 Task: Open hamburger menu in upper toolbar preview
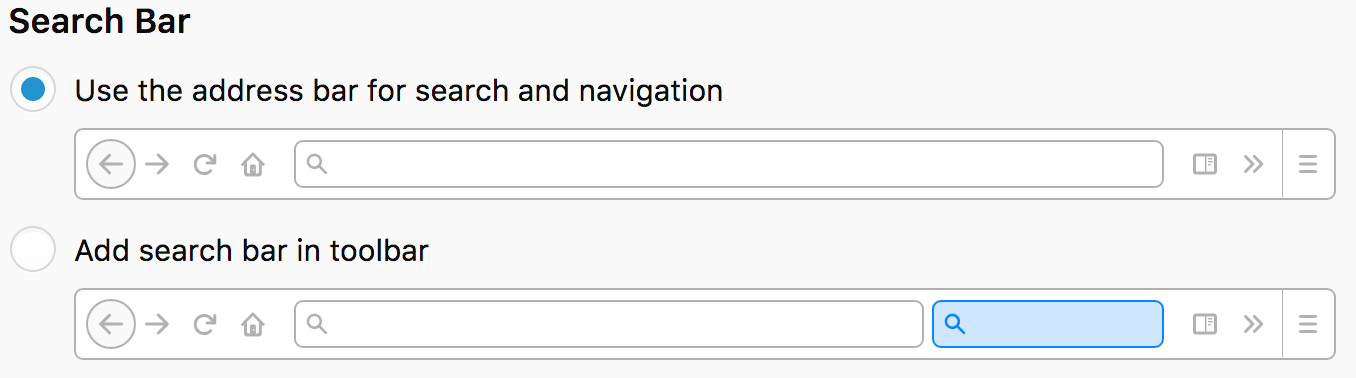tap(1308, 164)
